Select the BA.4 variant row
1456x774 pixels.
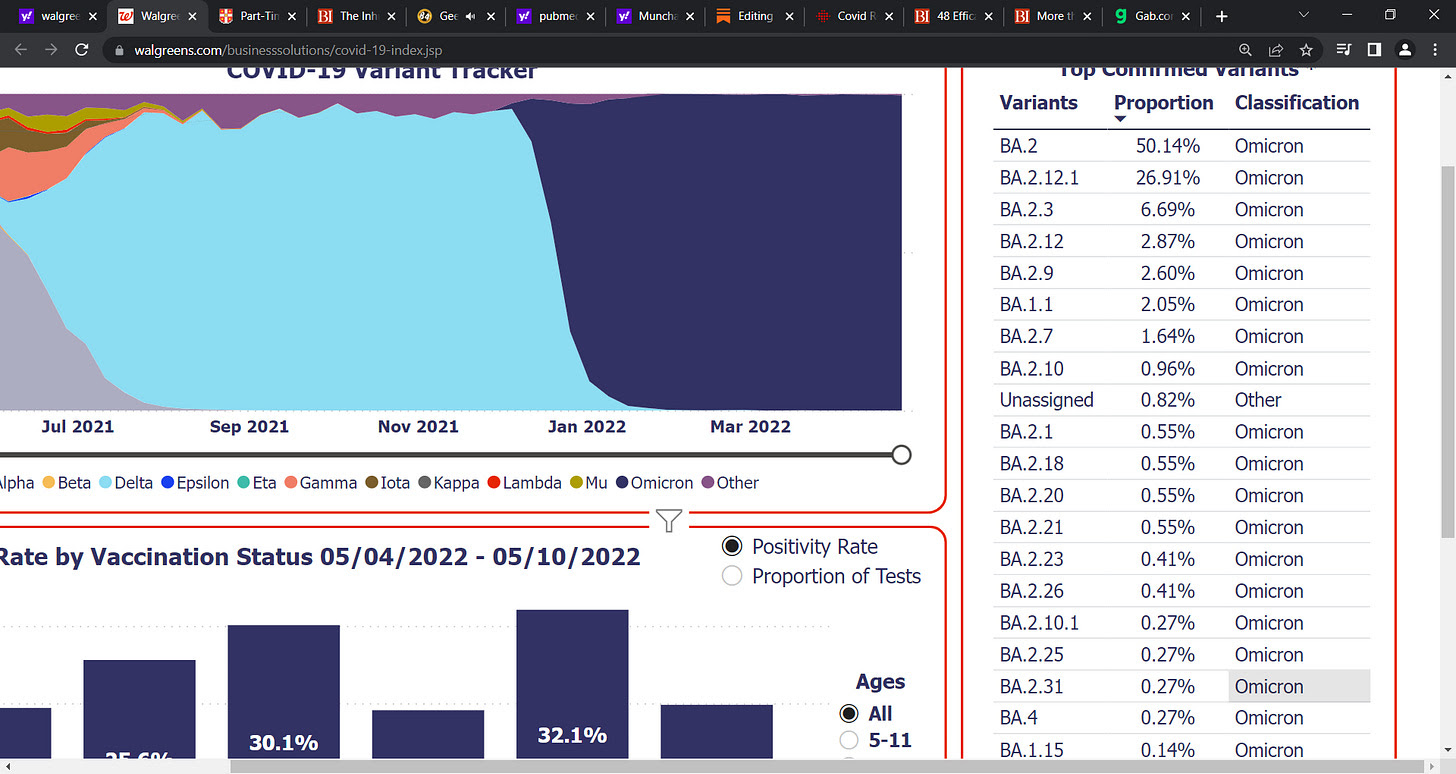(x=1182, y=718)
